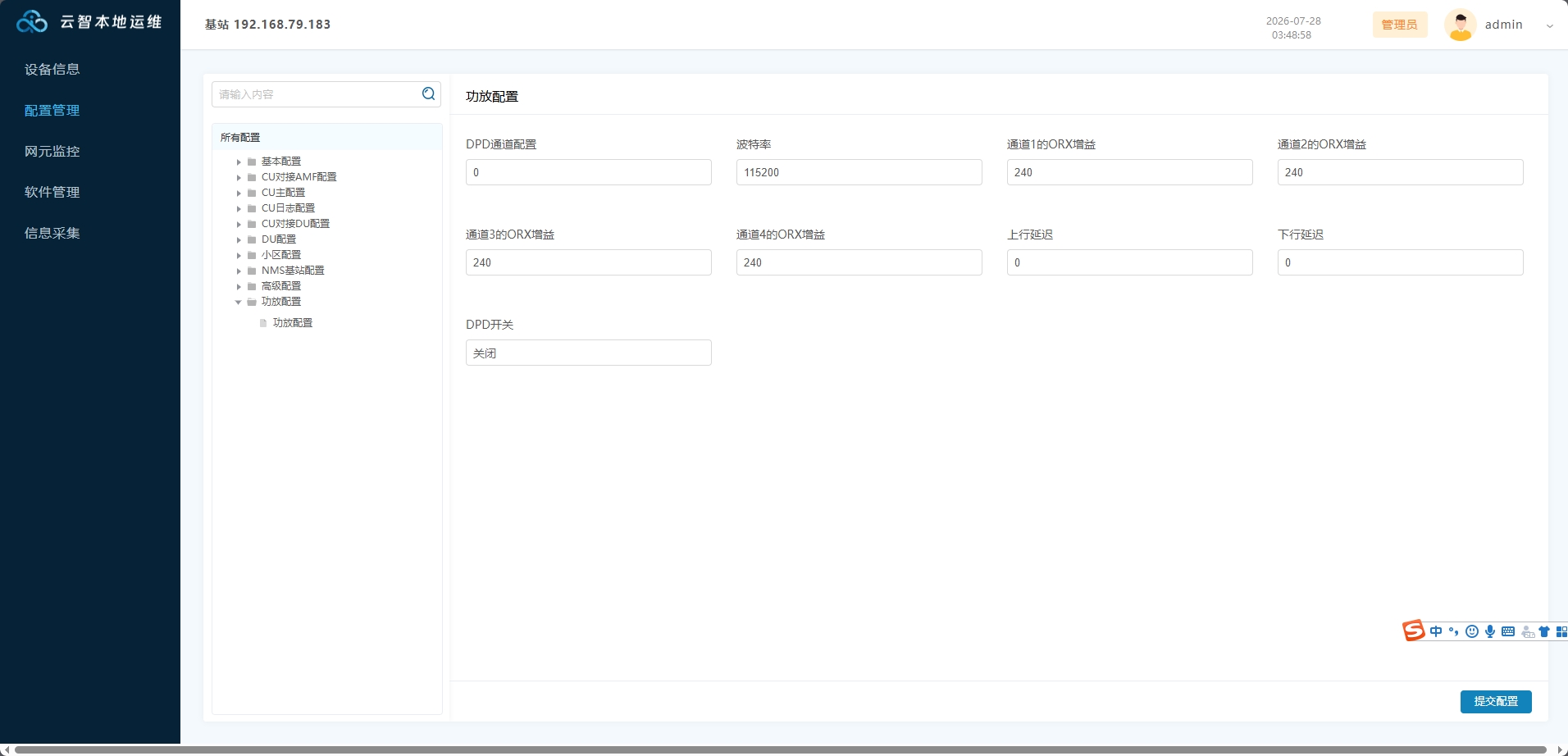Click 通道4的ORX增益 input field
1568x756 pixels.
point(859,262)
